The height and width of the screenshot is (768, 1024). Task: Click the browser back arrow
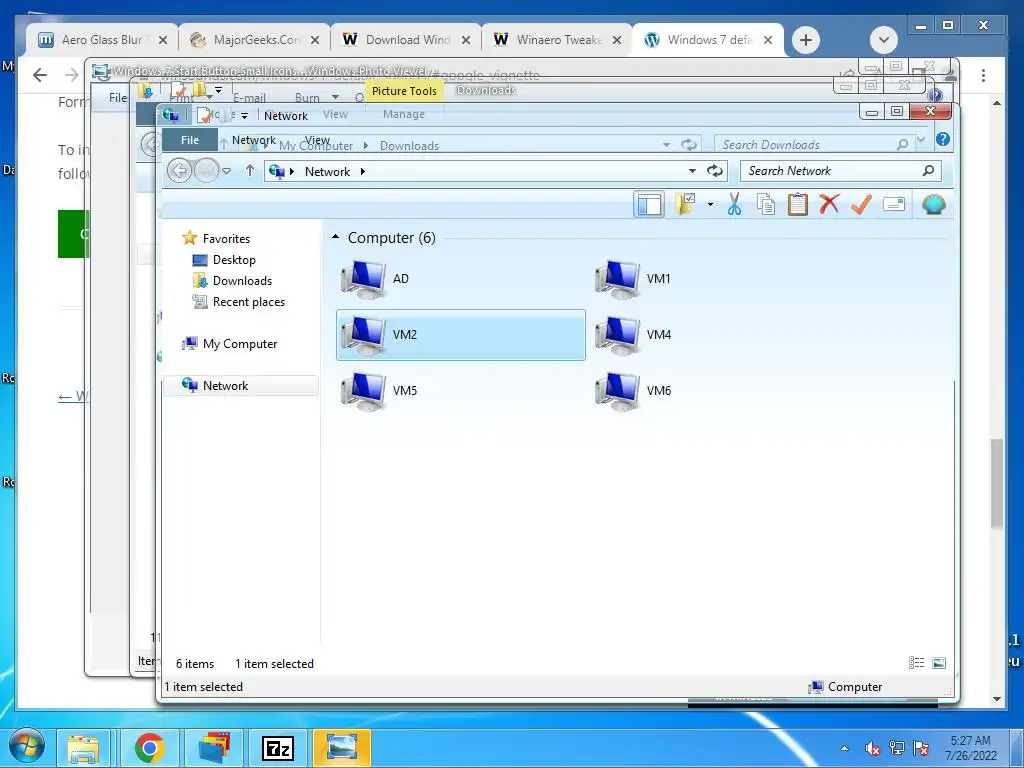pos(40,75)
